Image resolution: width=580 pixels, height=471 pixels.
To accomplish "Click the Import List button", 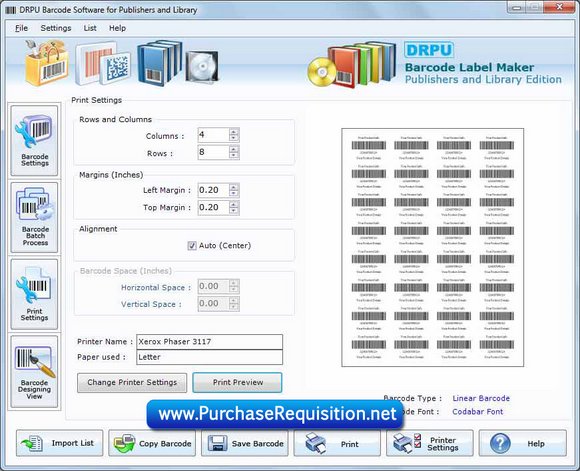I will tap(60, 443).
